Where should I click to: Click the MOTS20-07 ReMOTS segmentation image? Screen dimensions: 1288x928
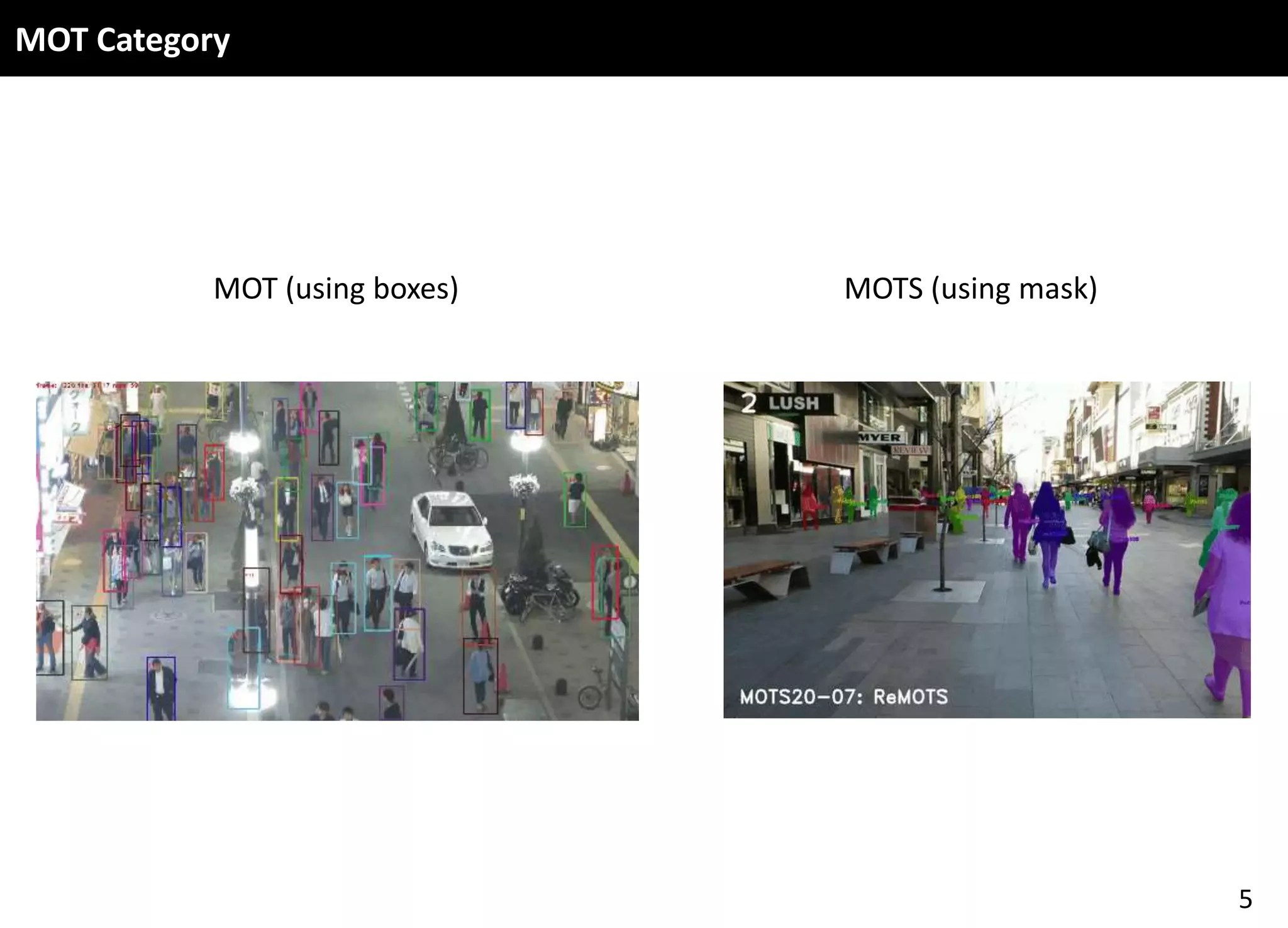[987, 549]
